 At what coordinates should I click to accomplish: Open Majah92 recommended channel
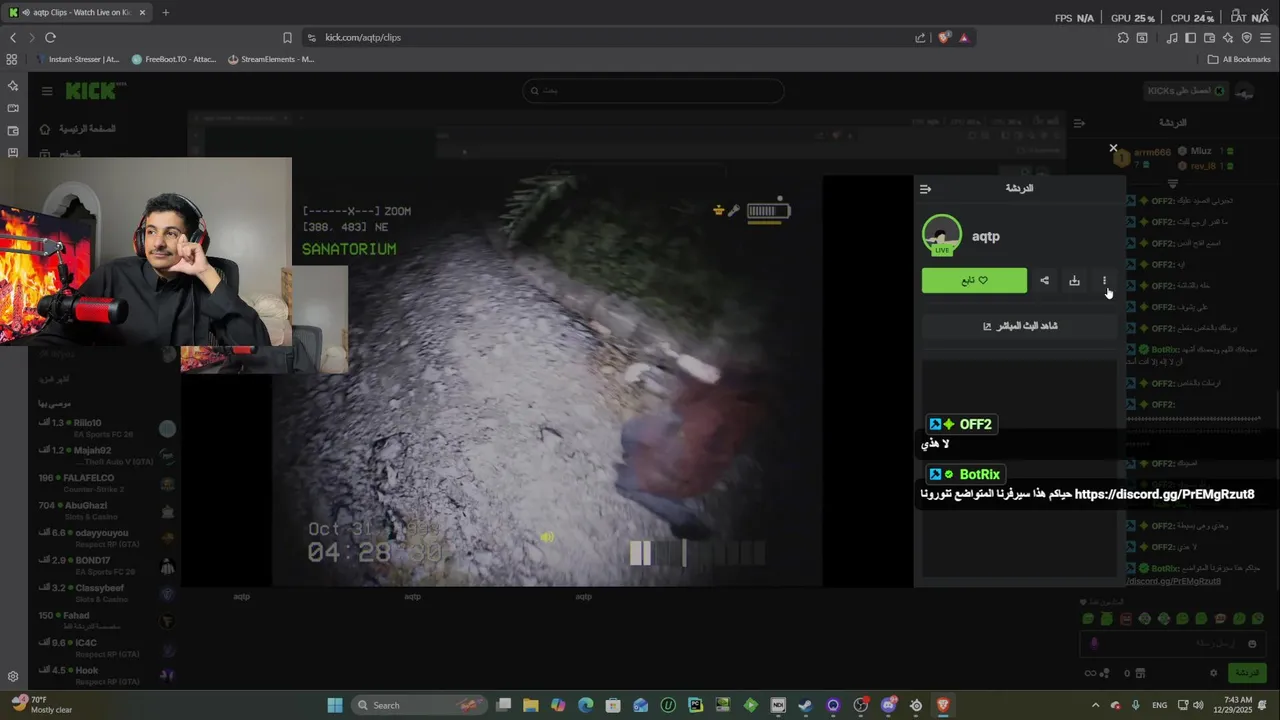pyautogui.click(x=107, y=456)
